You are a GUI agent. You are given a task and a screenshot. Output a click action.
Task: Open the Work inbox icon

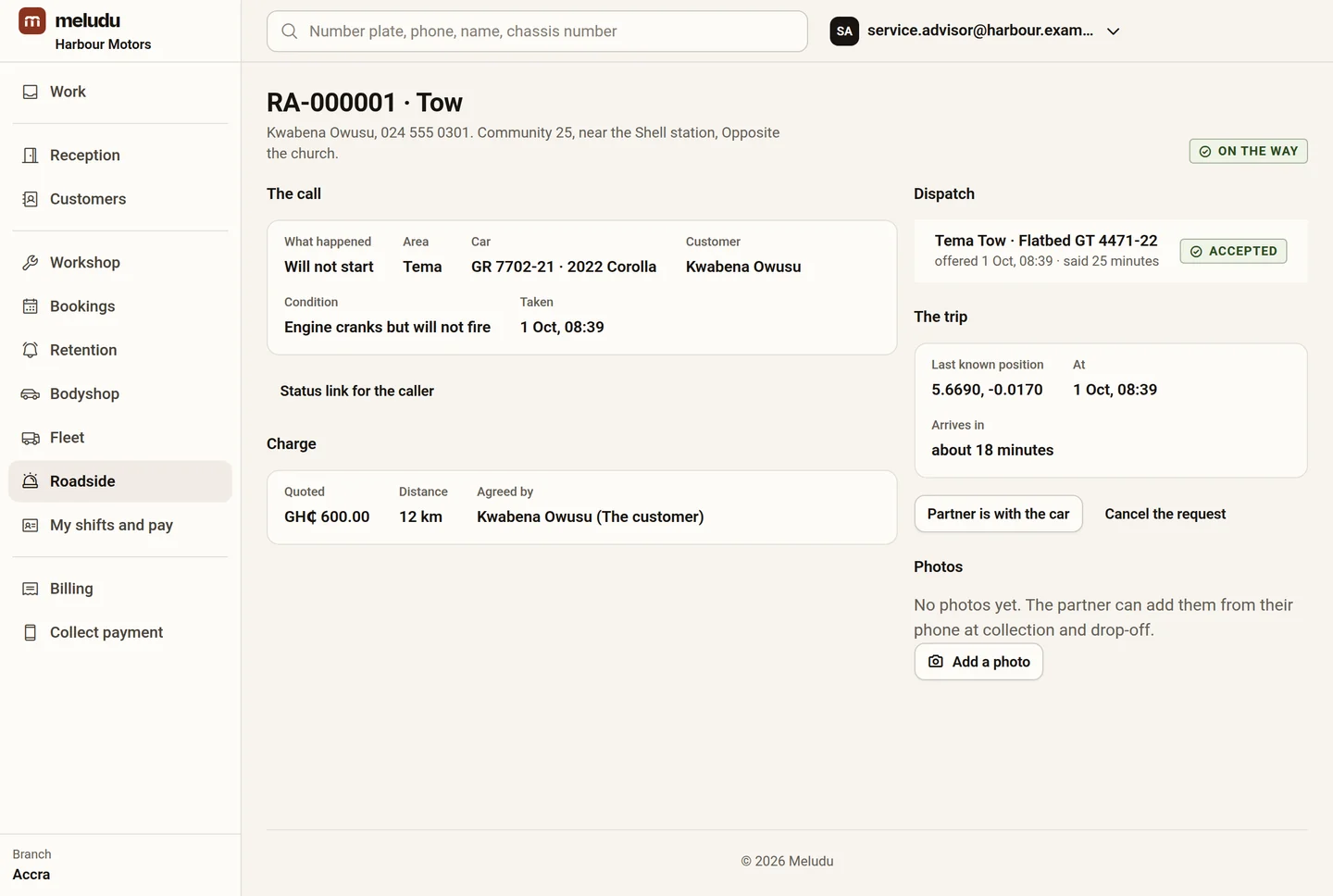click(x=31, y=92)
